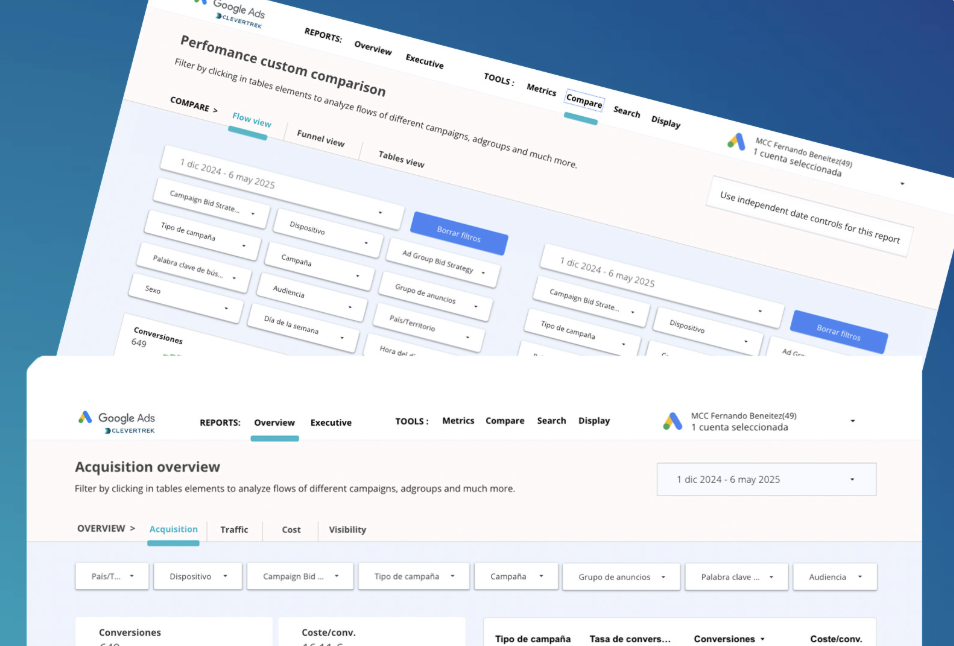The image size is (954, 646).
Task: Open the País/T... filter dropdown
Action: pyautogui.click(x=112, y=576)
